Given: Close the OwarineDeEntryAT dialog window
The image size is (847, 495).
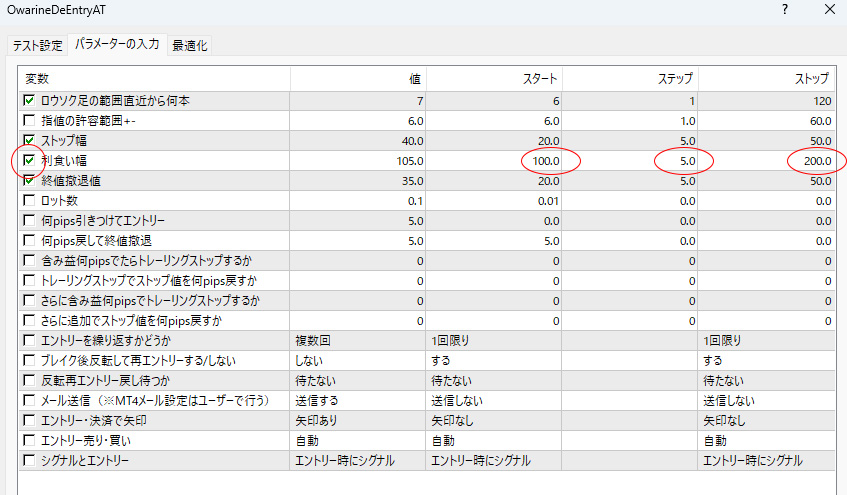Looking at the screenshot, I should point(827,11).
